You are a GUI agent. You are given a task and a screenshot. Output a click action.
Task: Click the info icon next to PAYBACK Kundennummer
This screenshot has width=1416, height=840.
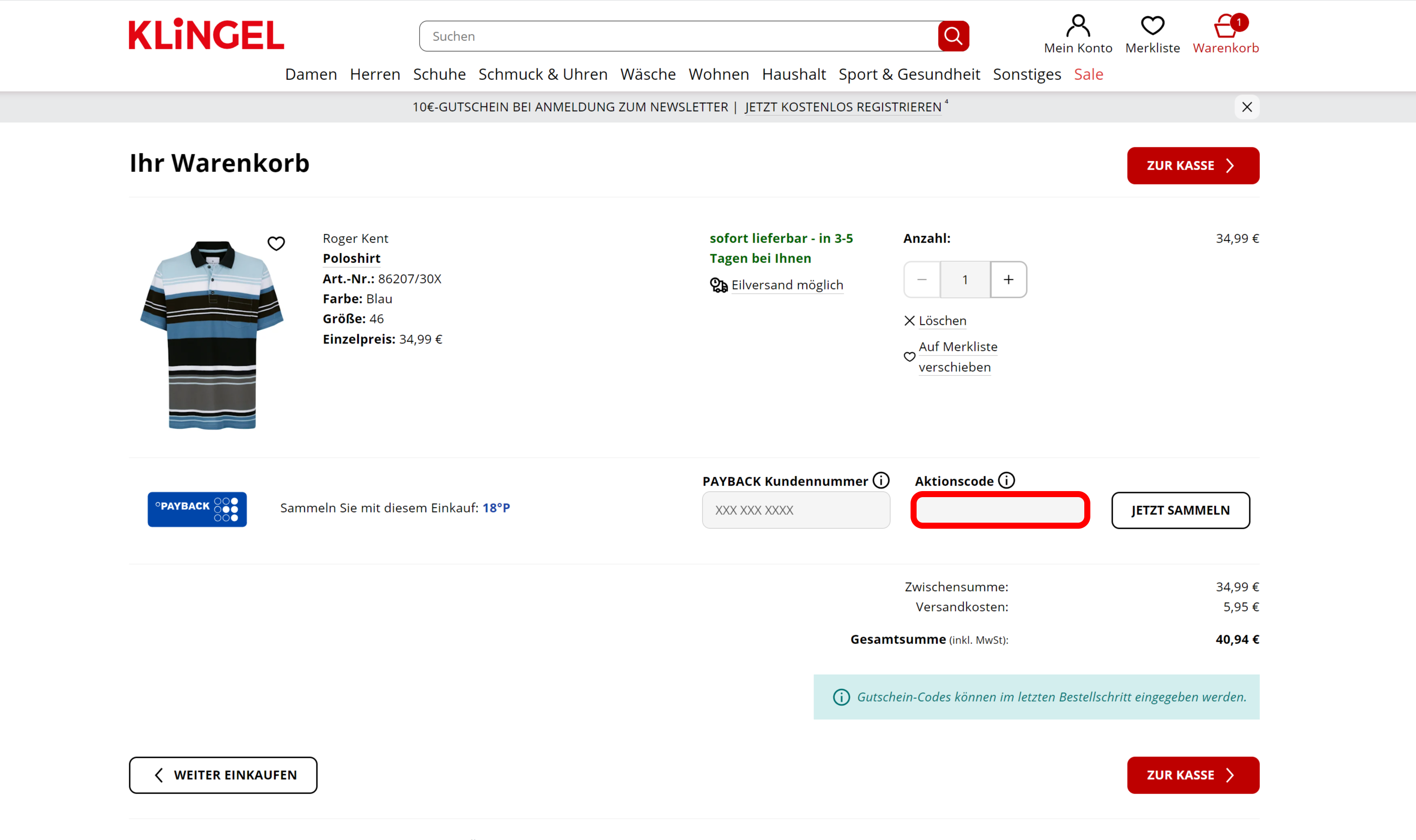click(881, 480)
